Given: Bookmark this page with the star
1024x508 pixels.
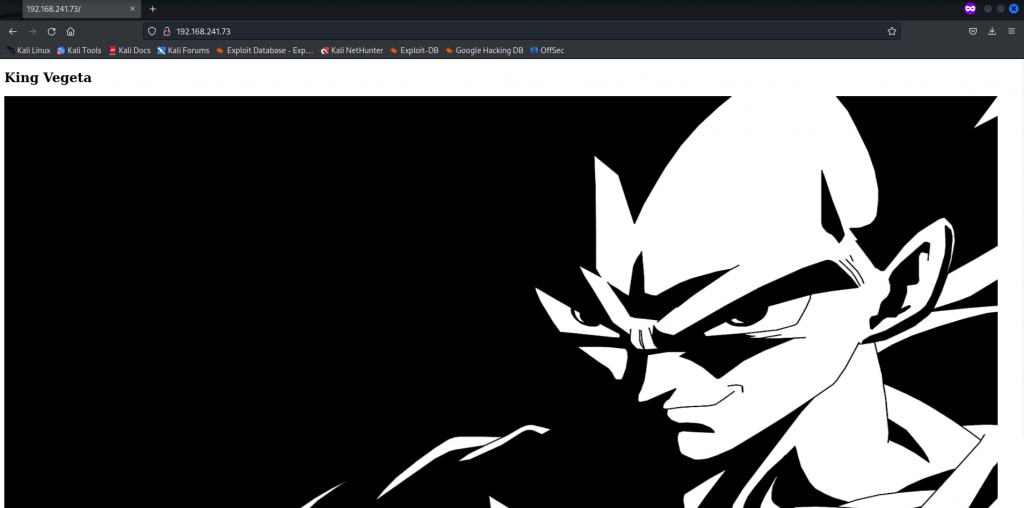Looking at the screenshot, I should (x=891, y=31).
